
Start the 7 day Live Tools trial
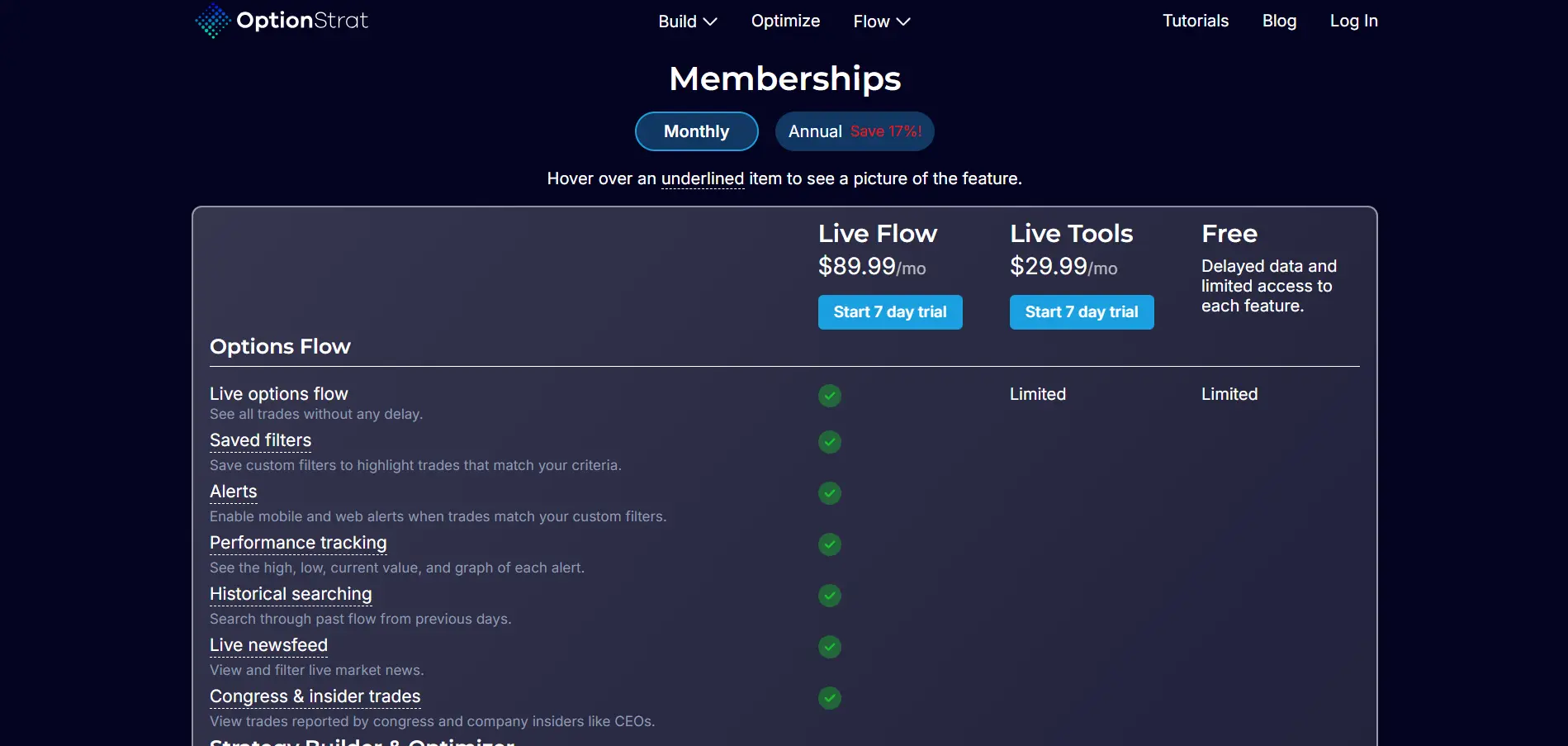coord(1081,312)
